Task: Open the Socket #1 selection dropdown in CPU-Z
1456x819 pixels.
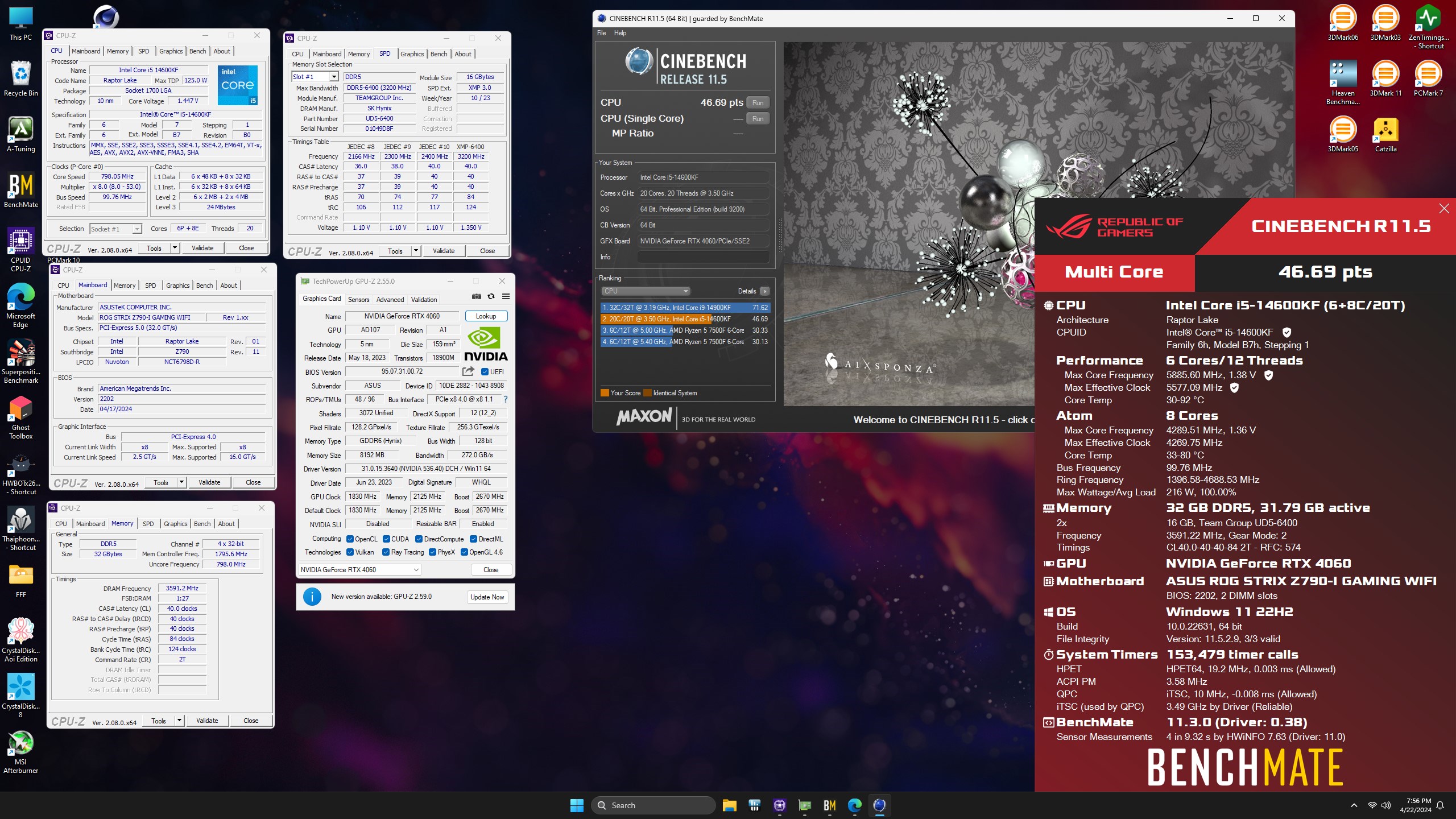Action: click(116, 229)
